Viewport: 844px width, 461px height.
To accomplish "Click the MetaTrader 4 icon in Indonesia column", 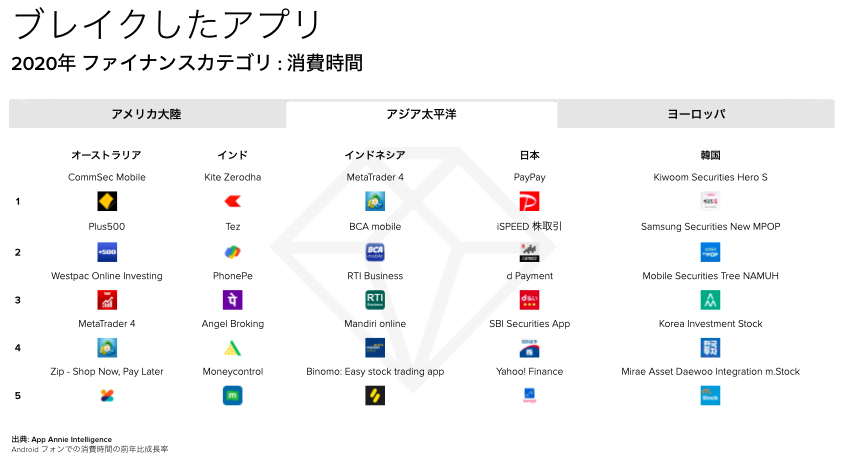I will (x=375, y=201).
